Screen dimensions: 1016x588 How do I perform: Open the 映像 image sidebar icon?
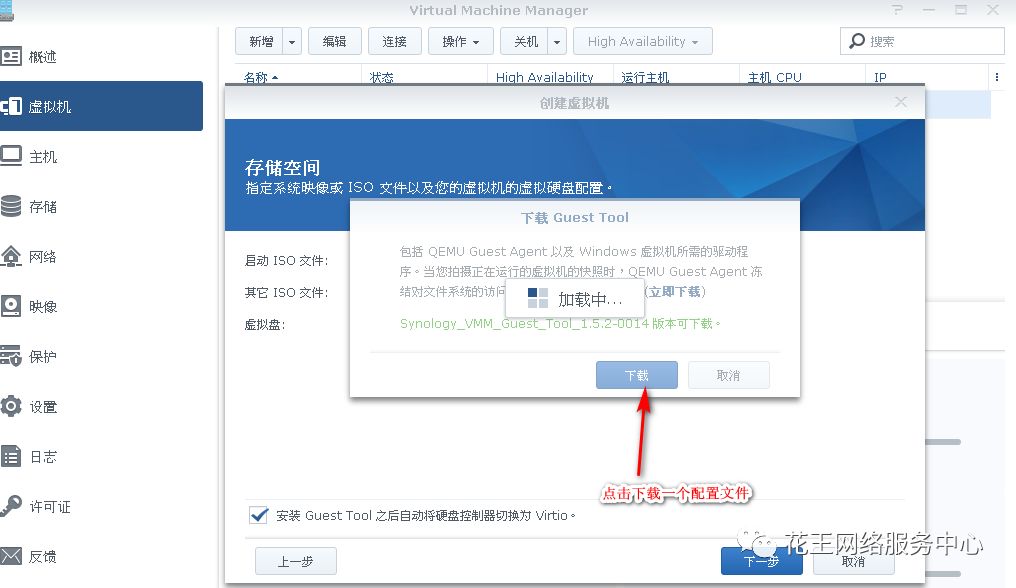click(x=10, y=306)
